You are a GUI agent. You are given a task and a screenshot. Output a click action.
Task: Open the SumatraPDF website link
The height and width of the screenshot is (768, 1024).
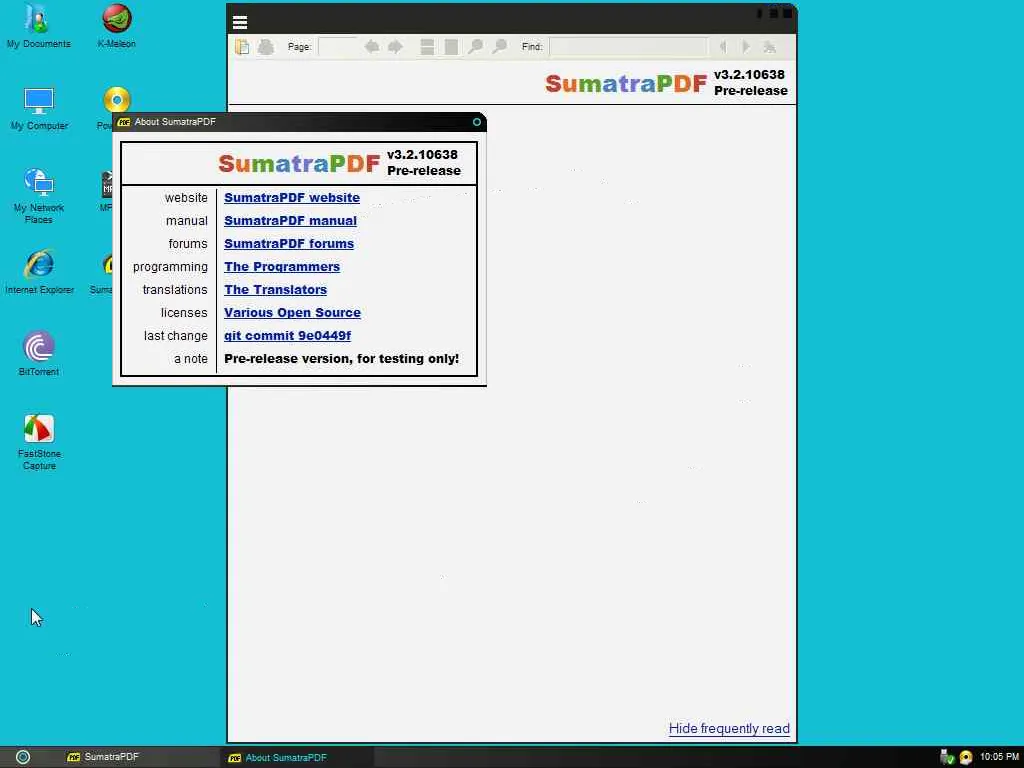click(292, 198)
